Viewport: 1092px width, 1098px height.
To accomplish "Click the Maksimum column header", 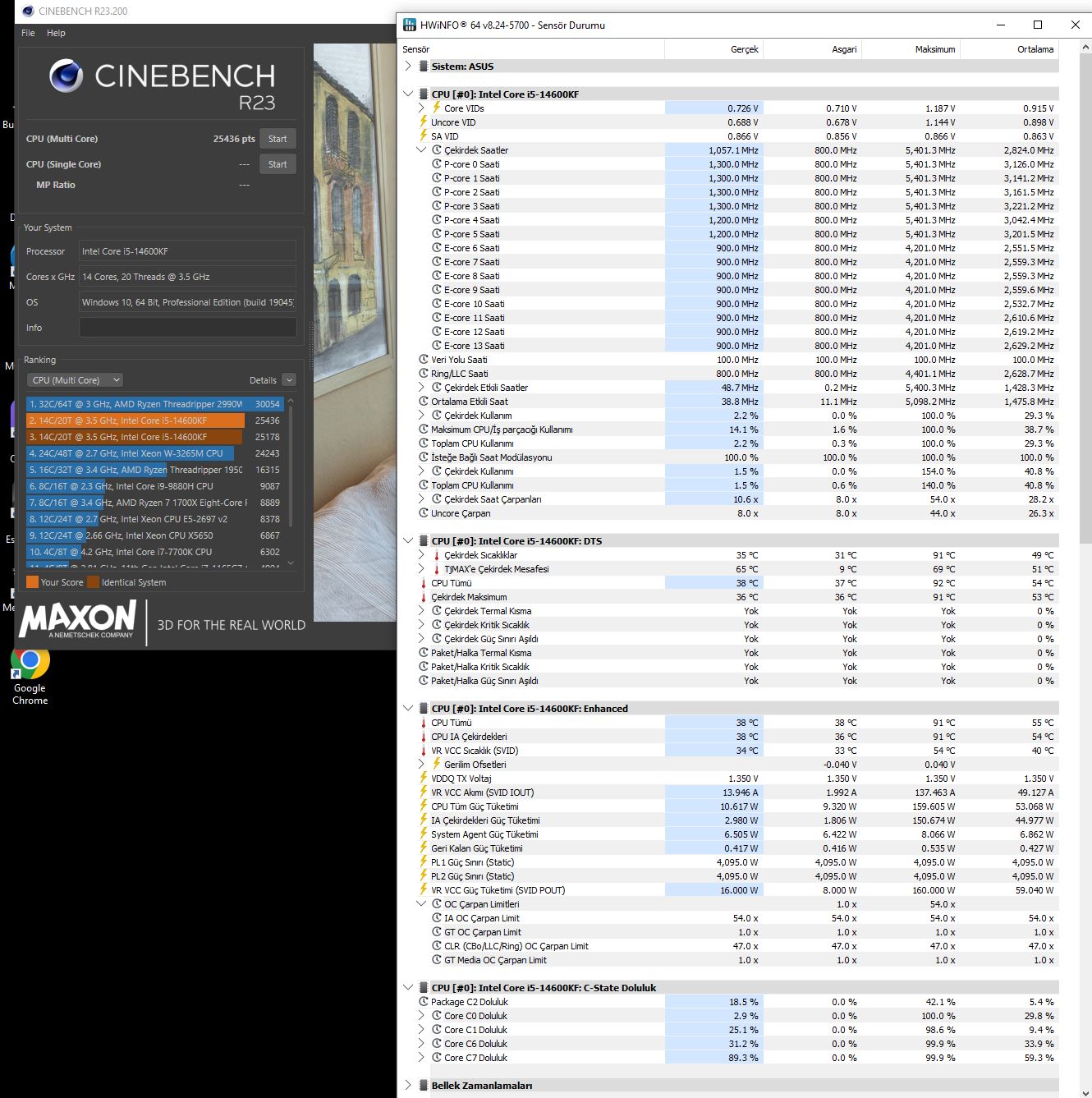I will pos(911,49).
